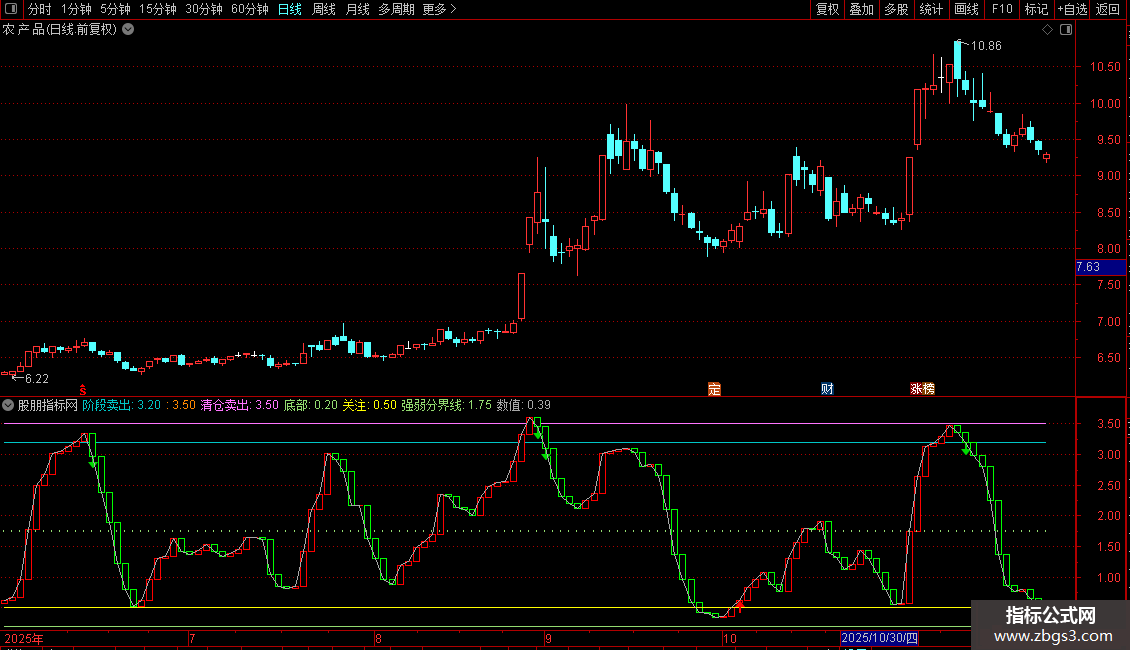Screen dimensions: 1130x650
Task: Click the 返回 back button
Action: pos(1108,9)
